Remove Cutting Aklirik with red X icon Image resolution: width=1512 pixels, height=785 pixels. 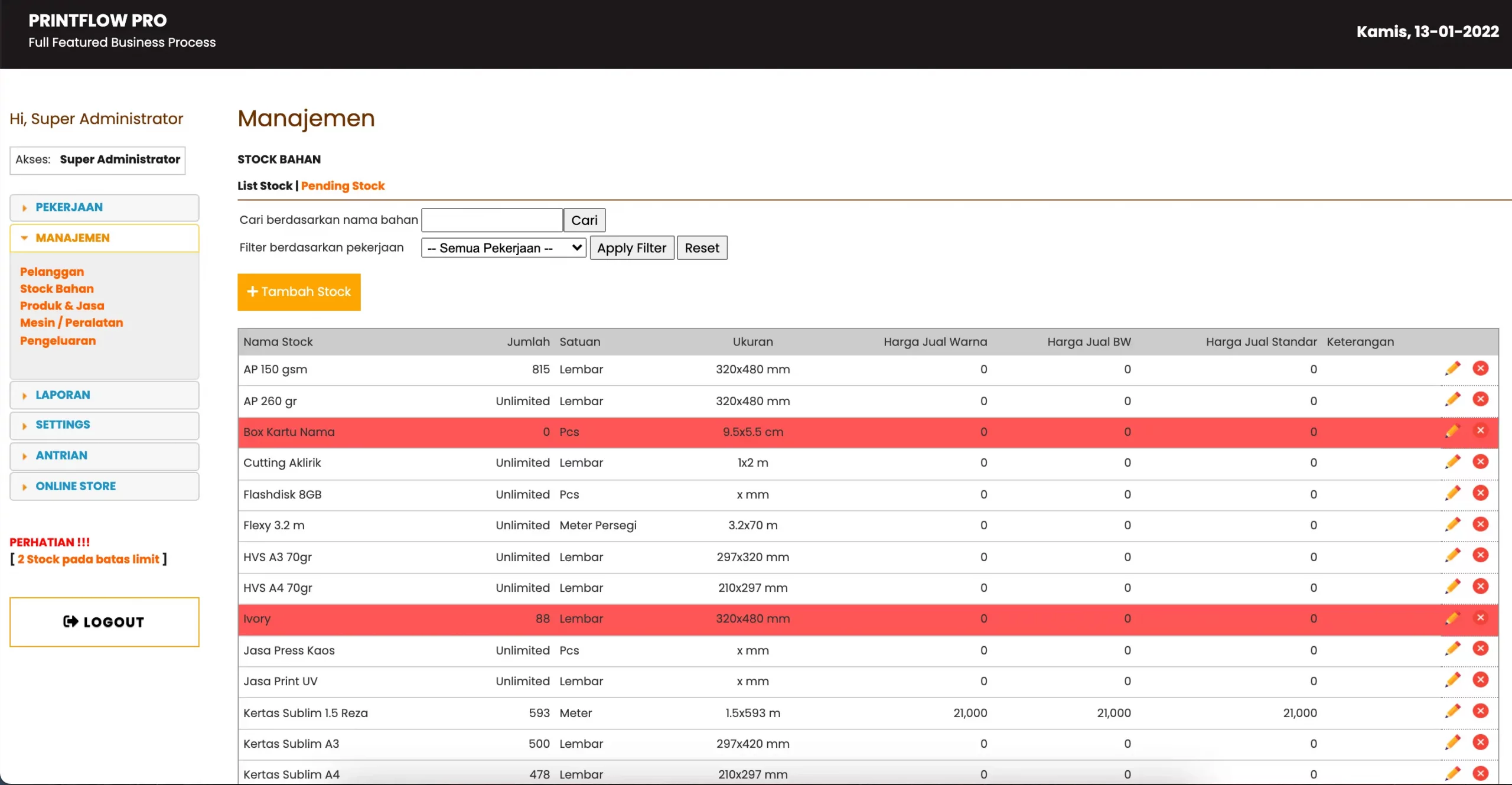click(1480, 462)
